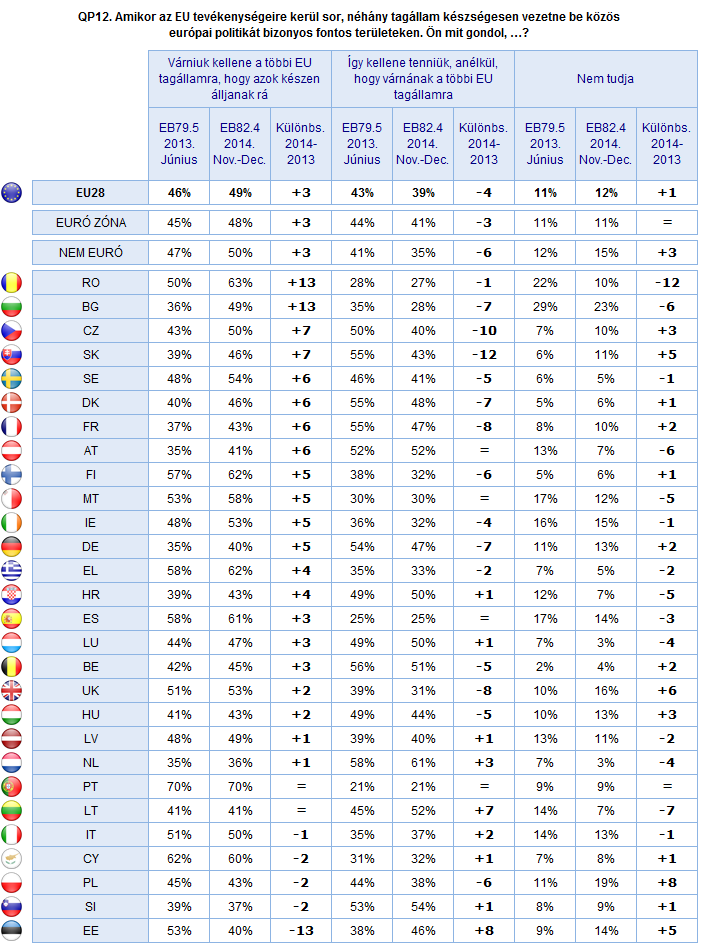Click the Sweden flag icon
This screenshot has height=949, width=704.
click(x=12, y=379)
